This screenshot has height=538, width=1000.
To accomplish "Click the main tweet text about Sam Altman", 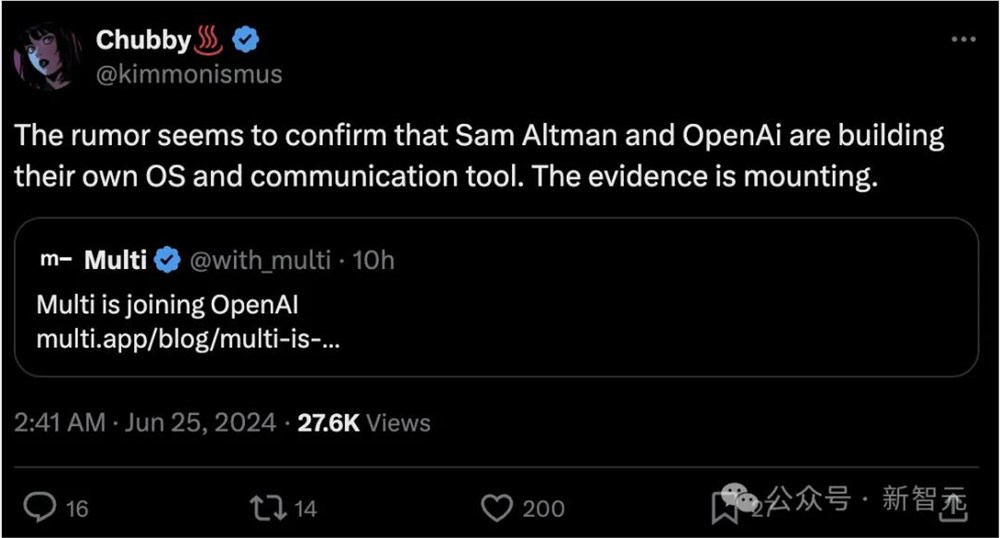I will coord(478,155).
